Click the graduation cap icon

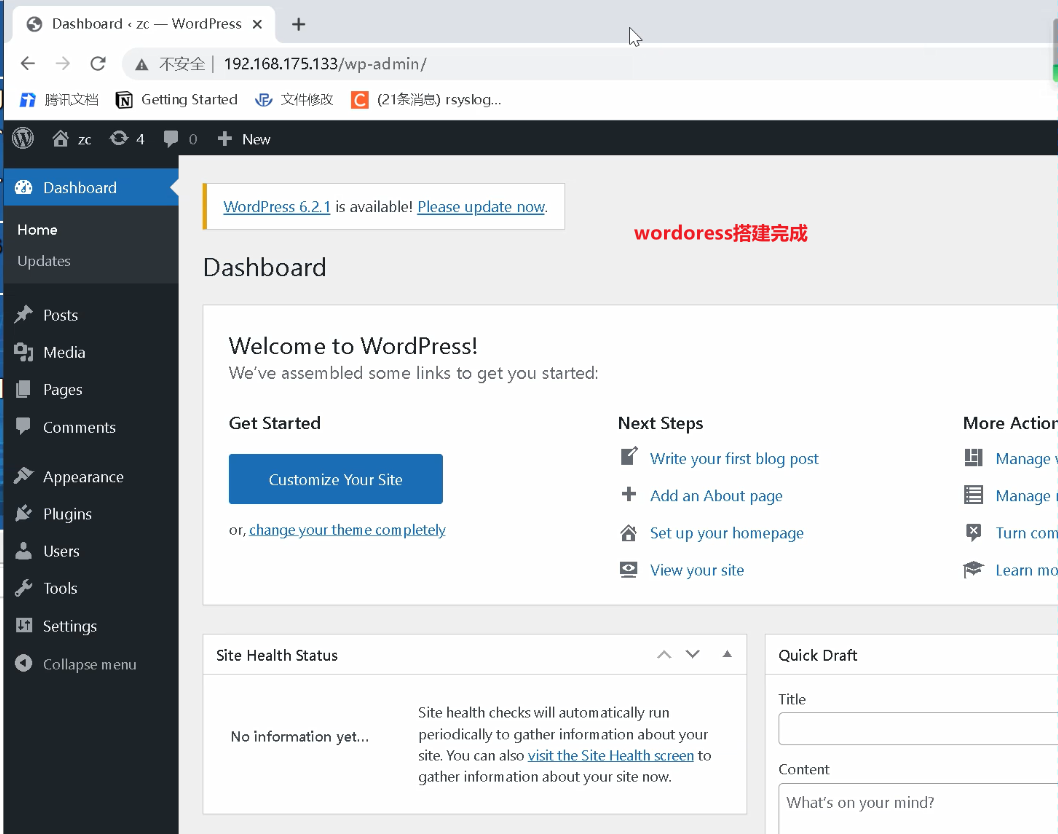pyautogui.click(x=973, y=569)
